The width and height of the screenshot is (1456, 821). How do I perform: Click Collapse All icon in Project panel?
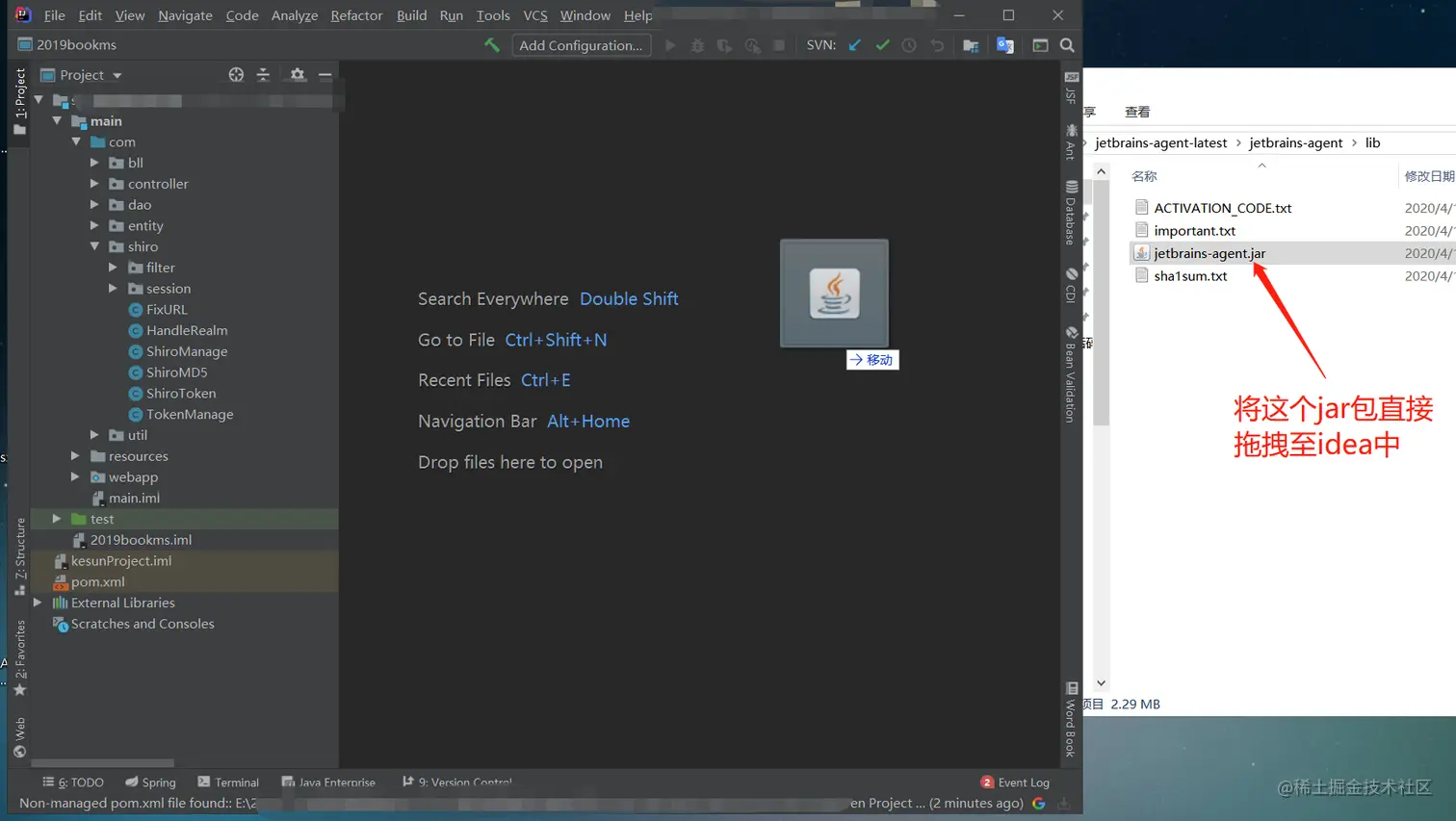[x=263, y=75]
